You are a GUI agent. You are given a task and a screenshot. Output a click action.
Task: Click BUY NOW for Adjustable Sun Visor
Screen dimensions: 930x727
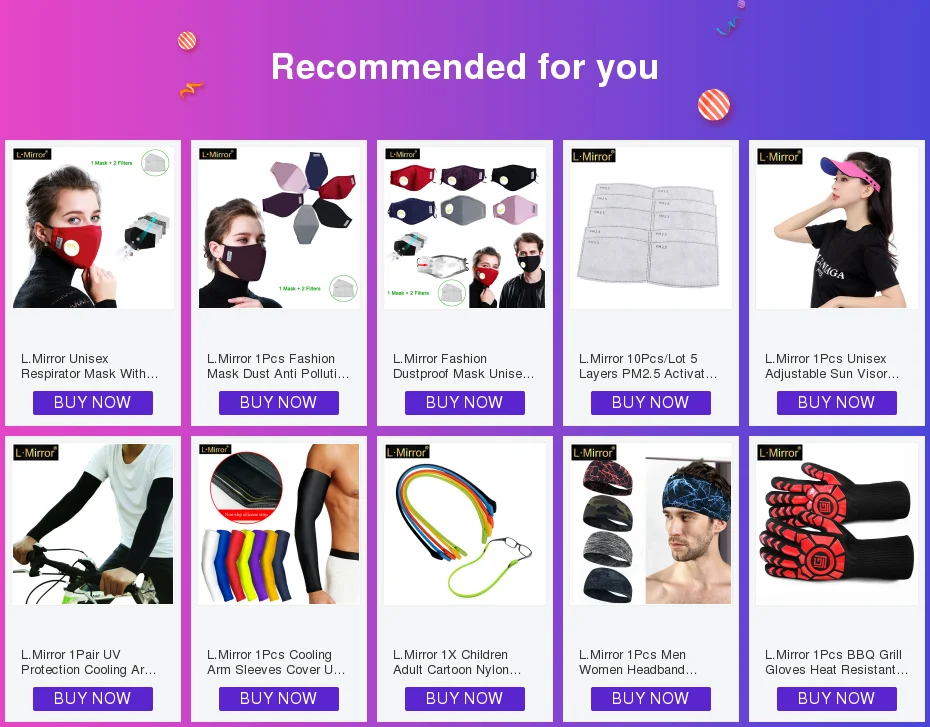click(x=836, y=403)
